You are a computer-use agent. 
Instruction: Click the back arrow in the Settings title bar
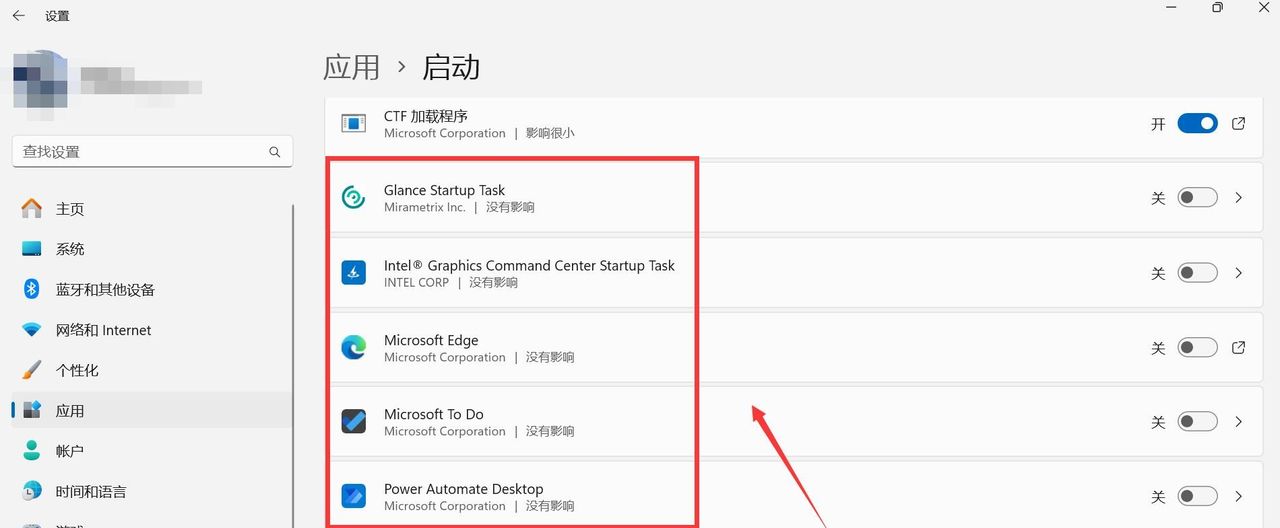[x=18, y=16]
